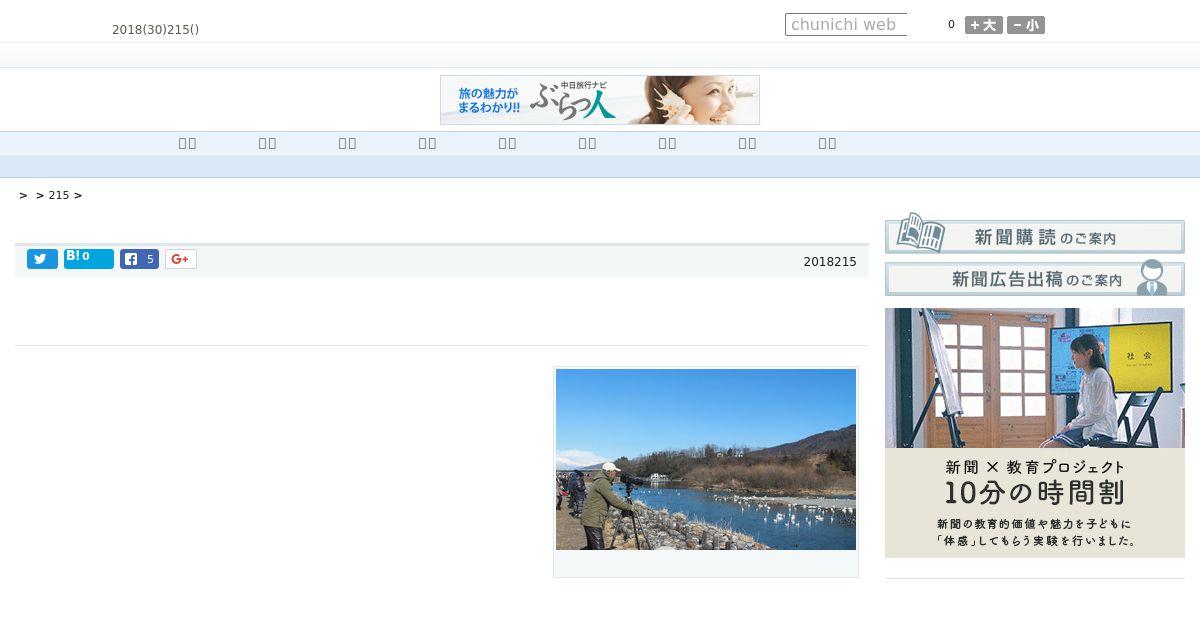Screen dimensions: 1200x630
Task: Open 新聞購読のご案内 subscription banner
Action: click(1035, 234)
